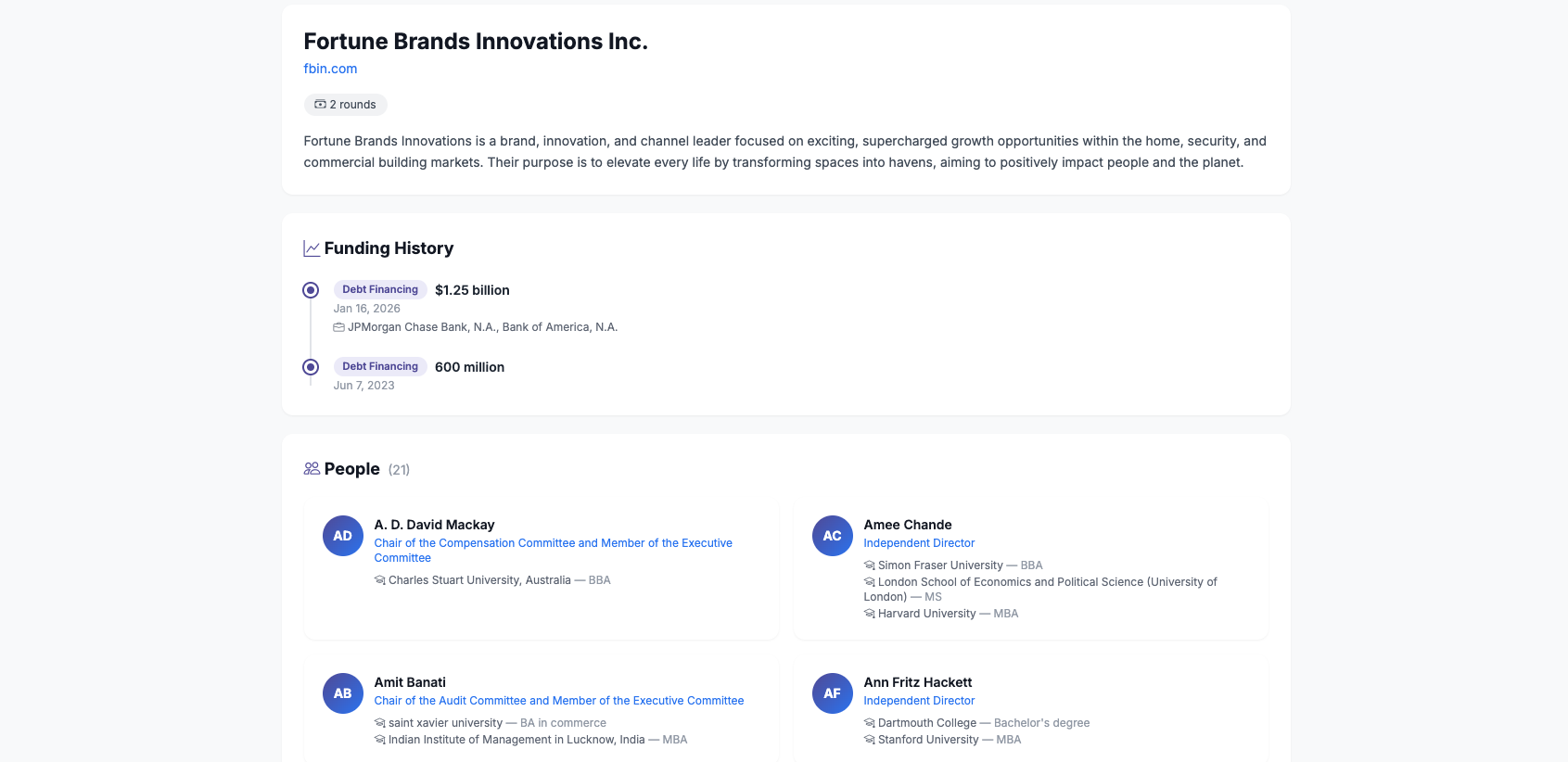
Task: Click the Funding History chart icon
Action: pyautogui.click(x=311, y=248)
